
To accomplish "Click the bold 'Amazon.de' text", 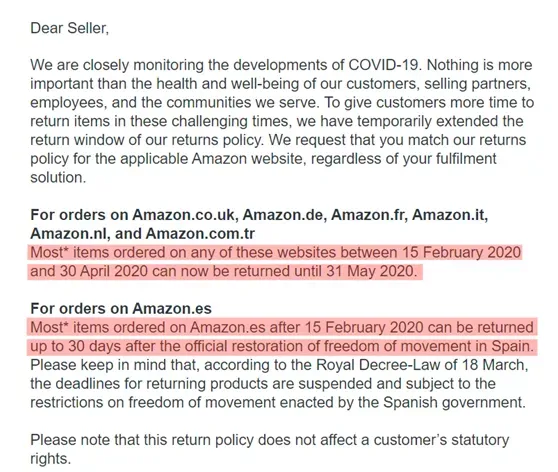I will [284, 215].
